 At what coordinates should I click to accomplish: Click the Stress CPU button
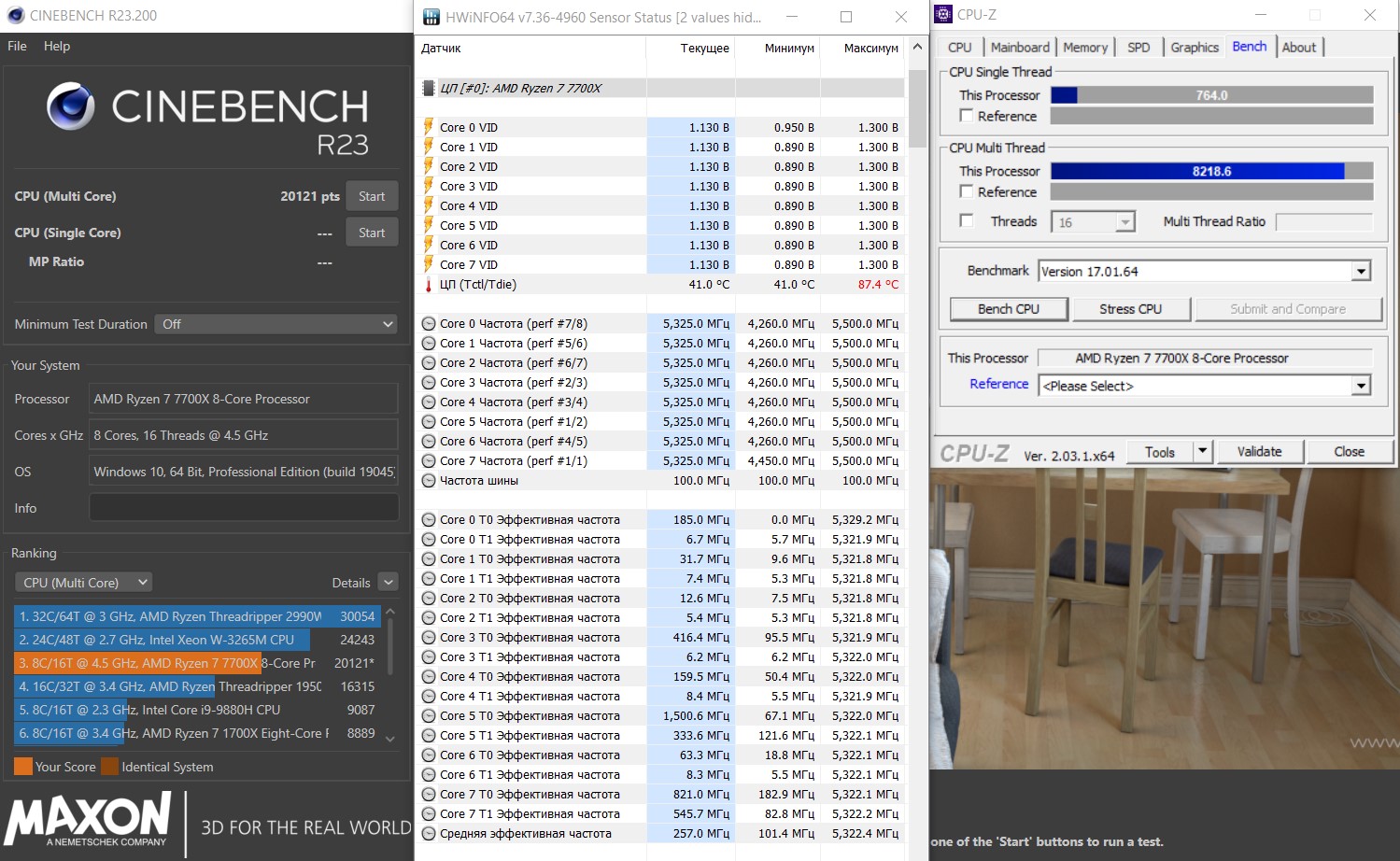click(1131, 309)
